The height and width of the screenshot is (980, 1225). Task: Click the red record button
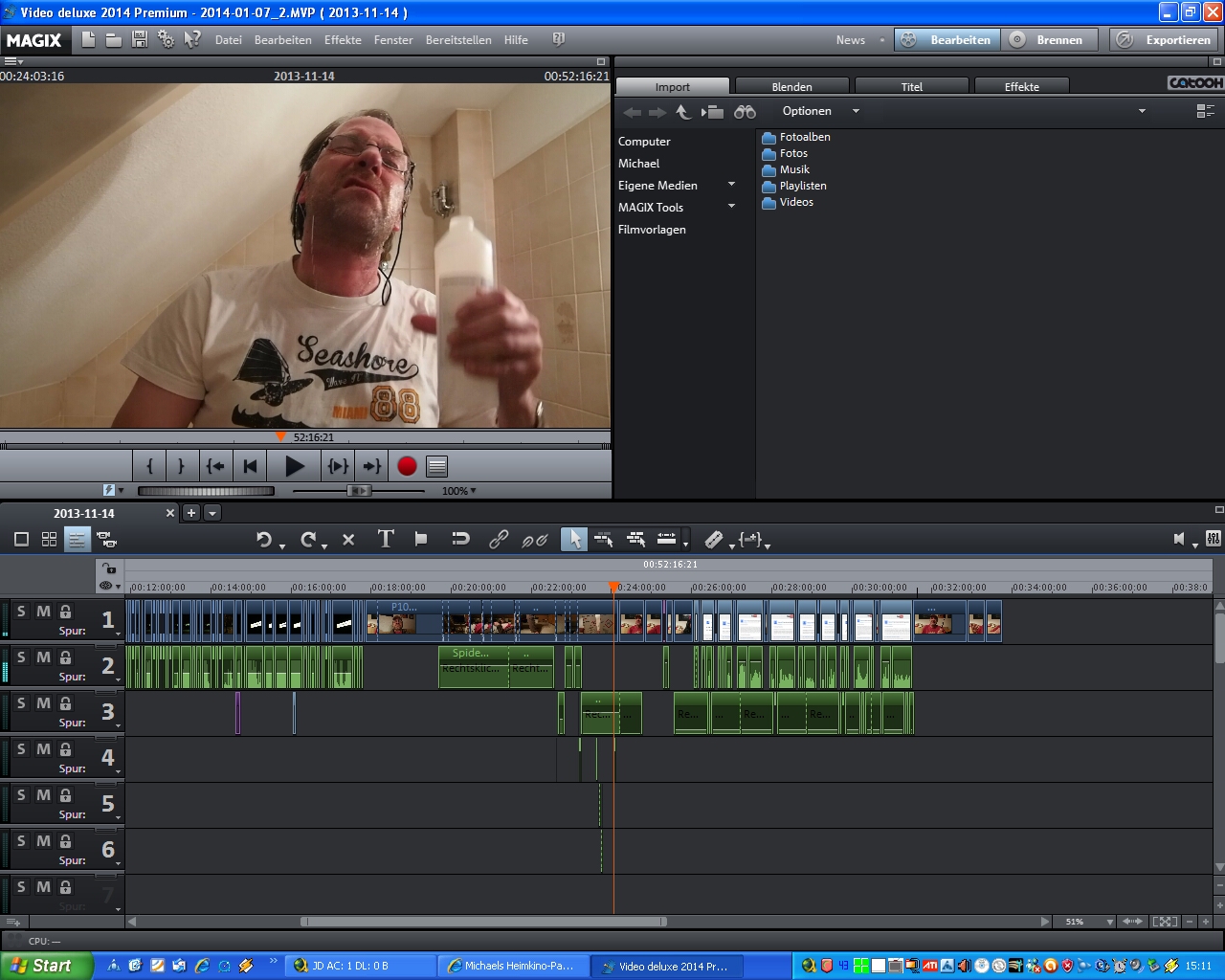[x=407, y=466]
